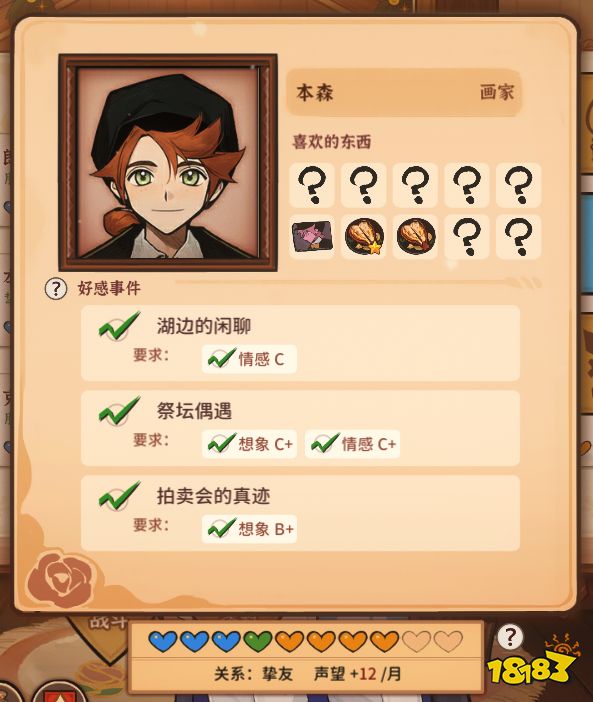Select the starred roast chicken liked item
Screen dimensions: 593x702
coord(364,236)
